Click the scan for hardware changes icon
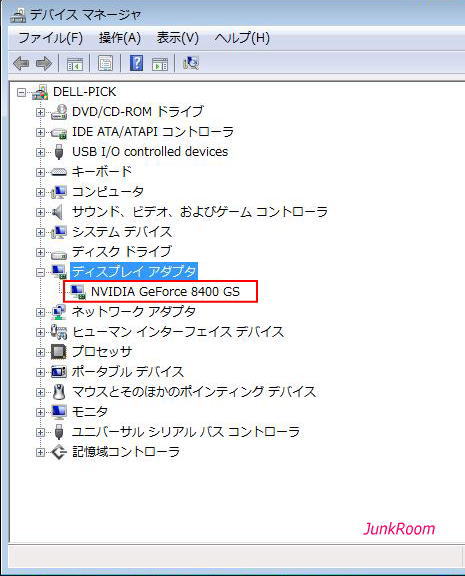The height and width of the screenshot is (576, 465). pyautogui.click(x=191, y=63)
